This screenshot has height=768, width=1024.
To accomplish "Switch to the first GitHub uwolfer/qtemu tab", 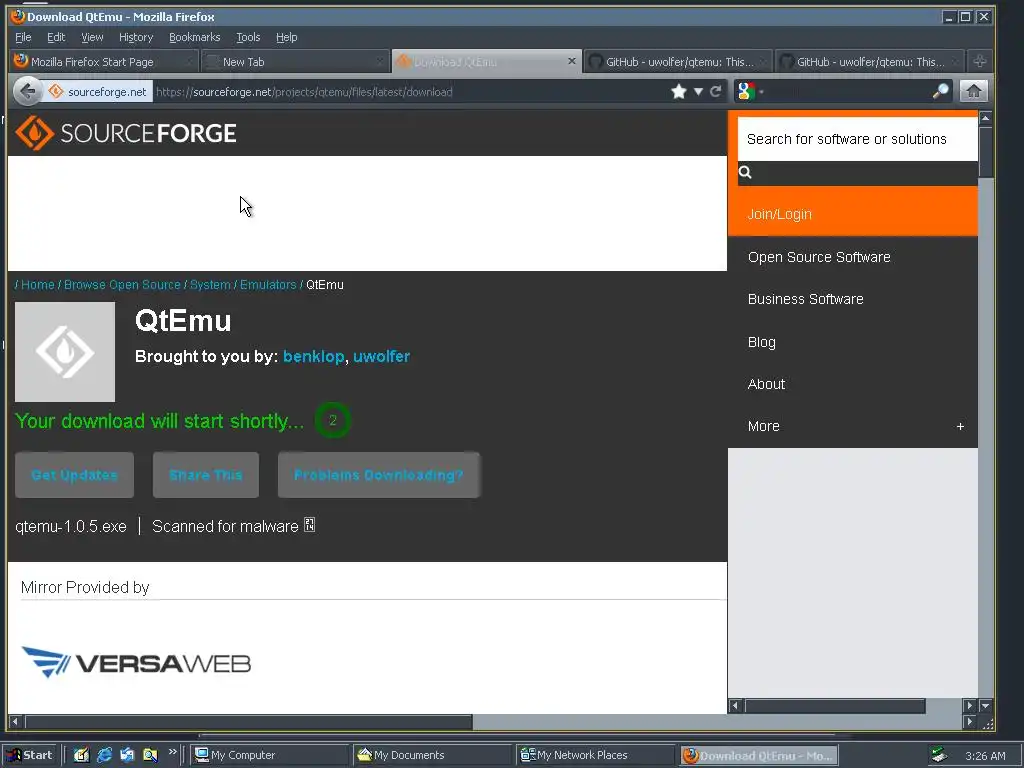I will point(677,61).
